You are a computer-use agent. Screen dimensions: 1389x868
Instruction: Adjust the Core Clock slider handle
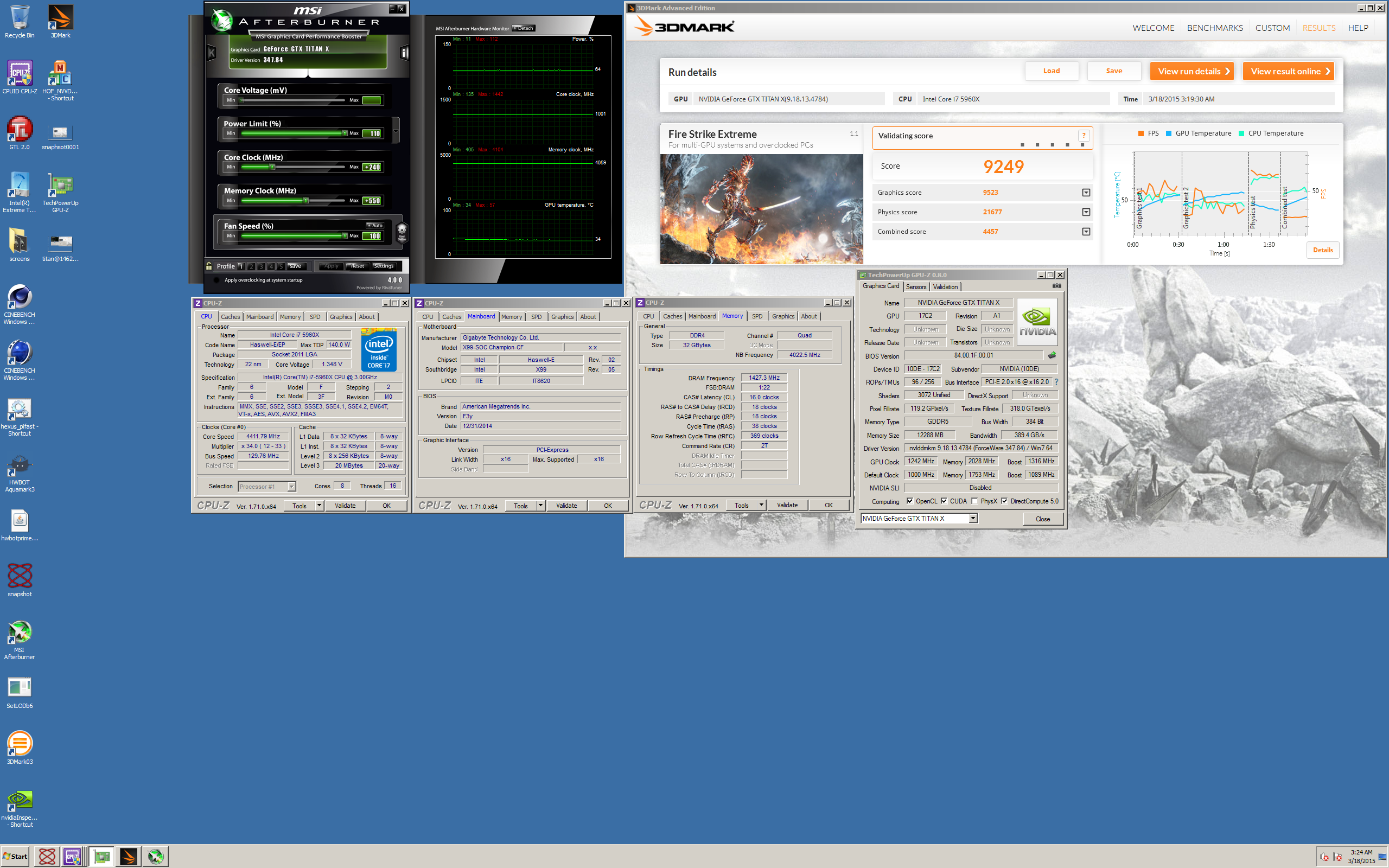[x=272, y=167]
